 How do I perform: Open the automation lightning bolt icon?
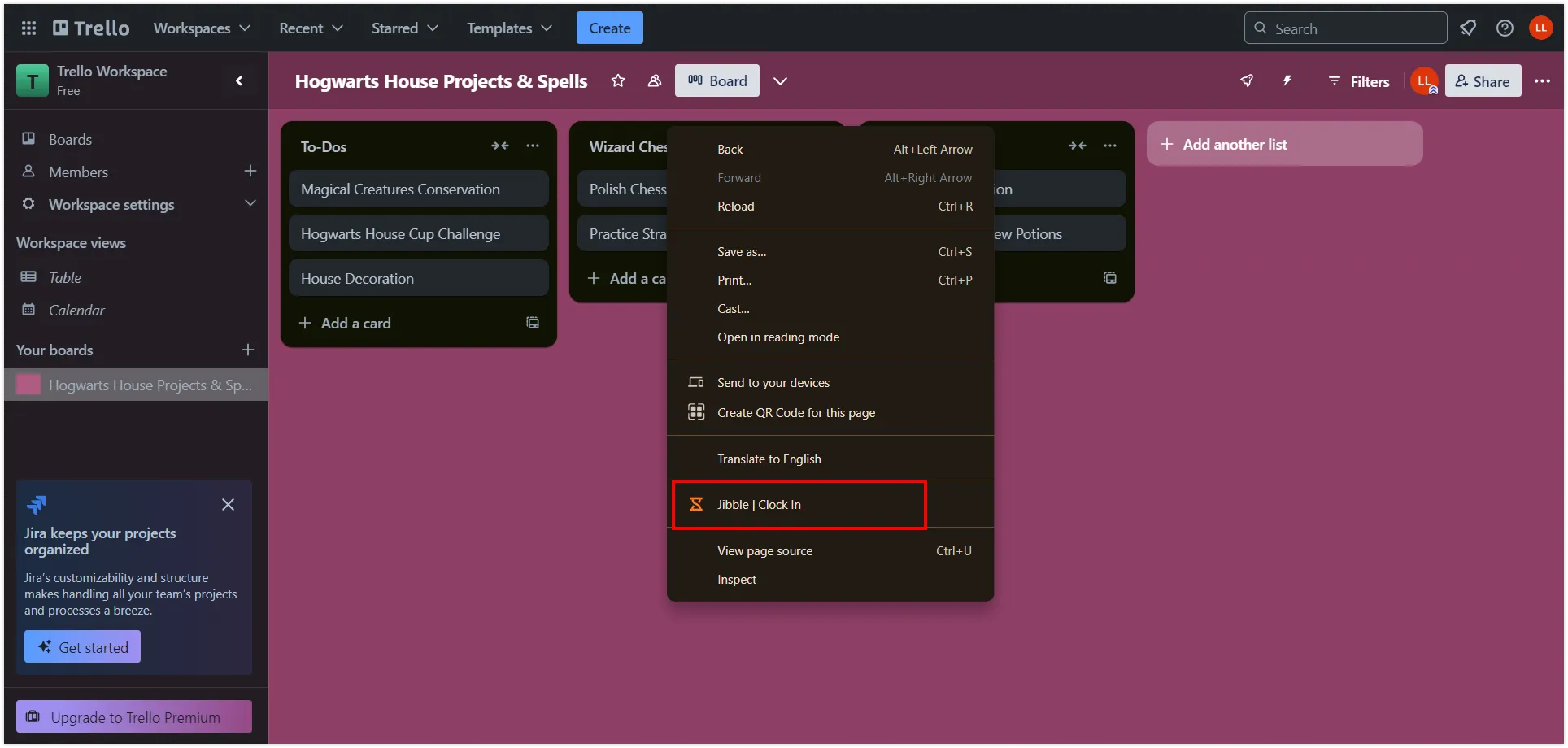coord(1287,80)
